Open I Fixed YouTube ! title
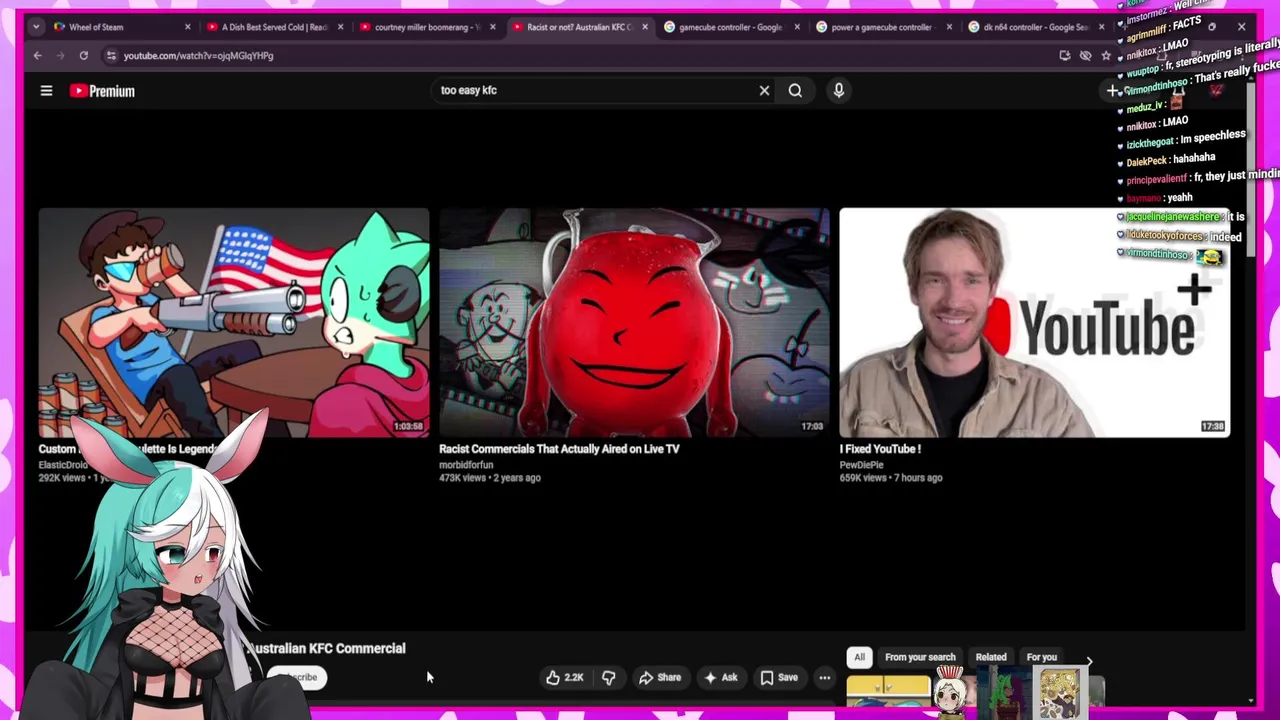Viewport: 1280px width, 720px height. 880,449
